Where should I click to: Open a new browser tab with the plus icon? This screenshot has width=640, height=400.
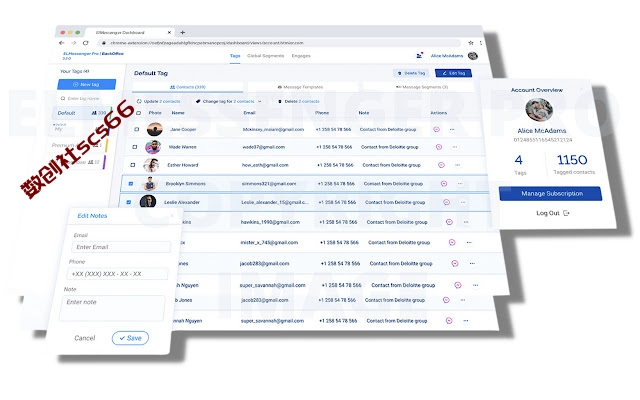pos(182,32)
